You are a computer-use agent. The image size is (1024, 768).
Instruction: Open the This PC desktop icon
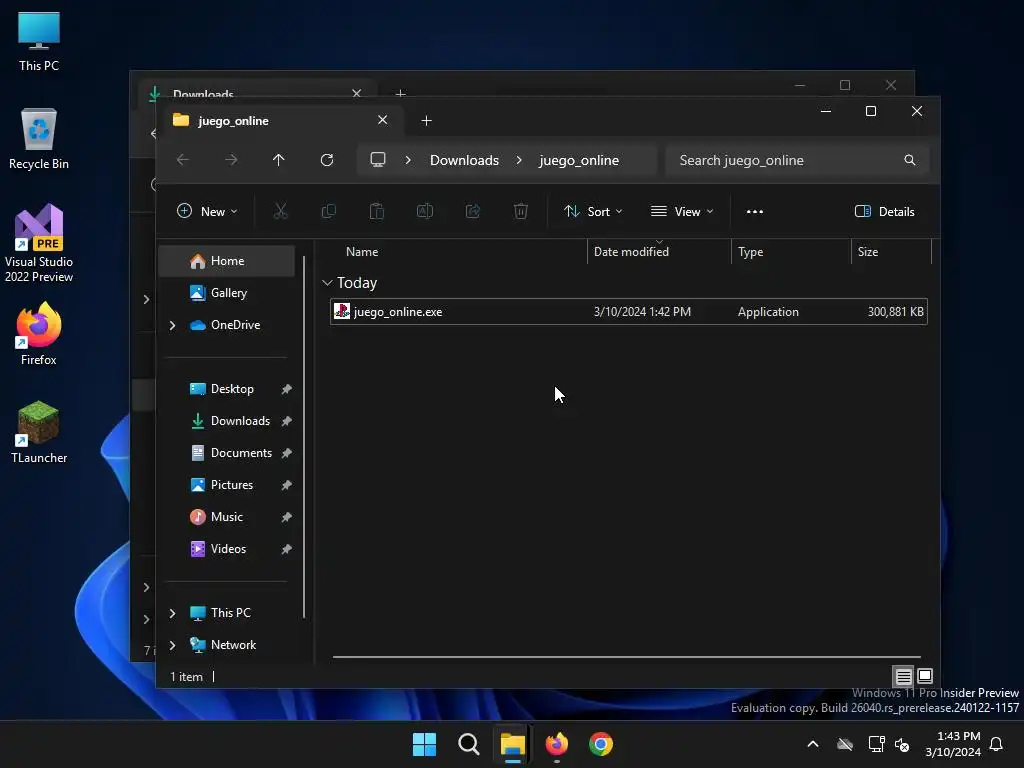click(x=39, y=40)
